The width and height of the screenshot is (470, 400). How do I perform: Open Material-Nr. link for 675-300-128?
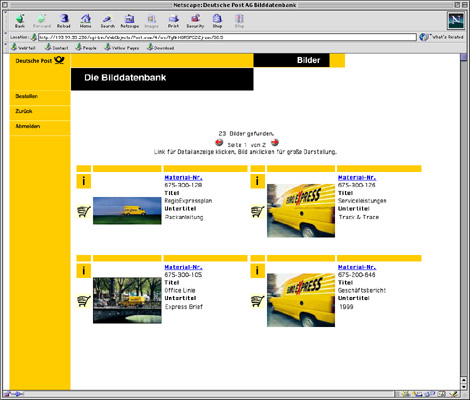(x=183, y=178)
